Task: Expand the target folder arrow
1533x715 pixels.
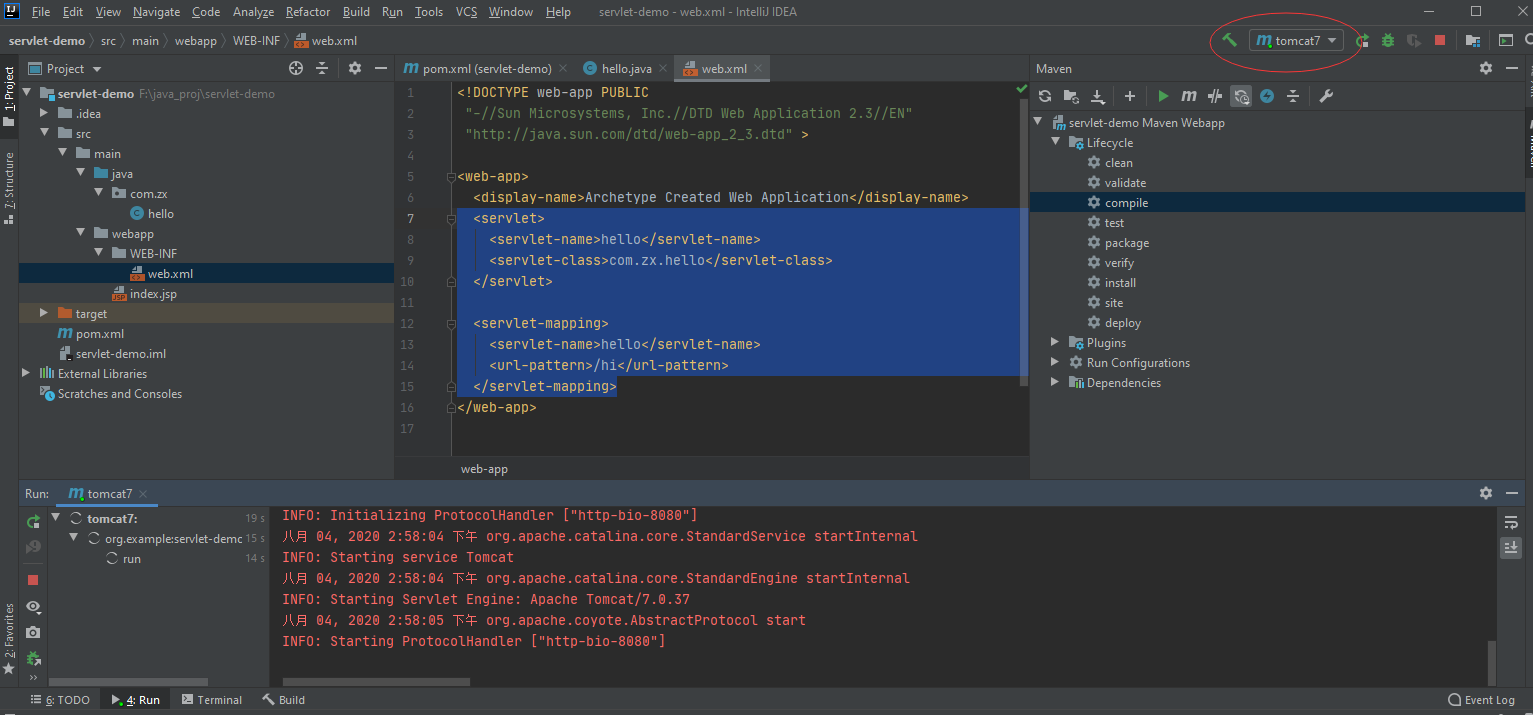Action: (44, 313)
